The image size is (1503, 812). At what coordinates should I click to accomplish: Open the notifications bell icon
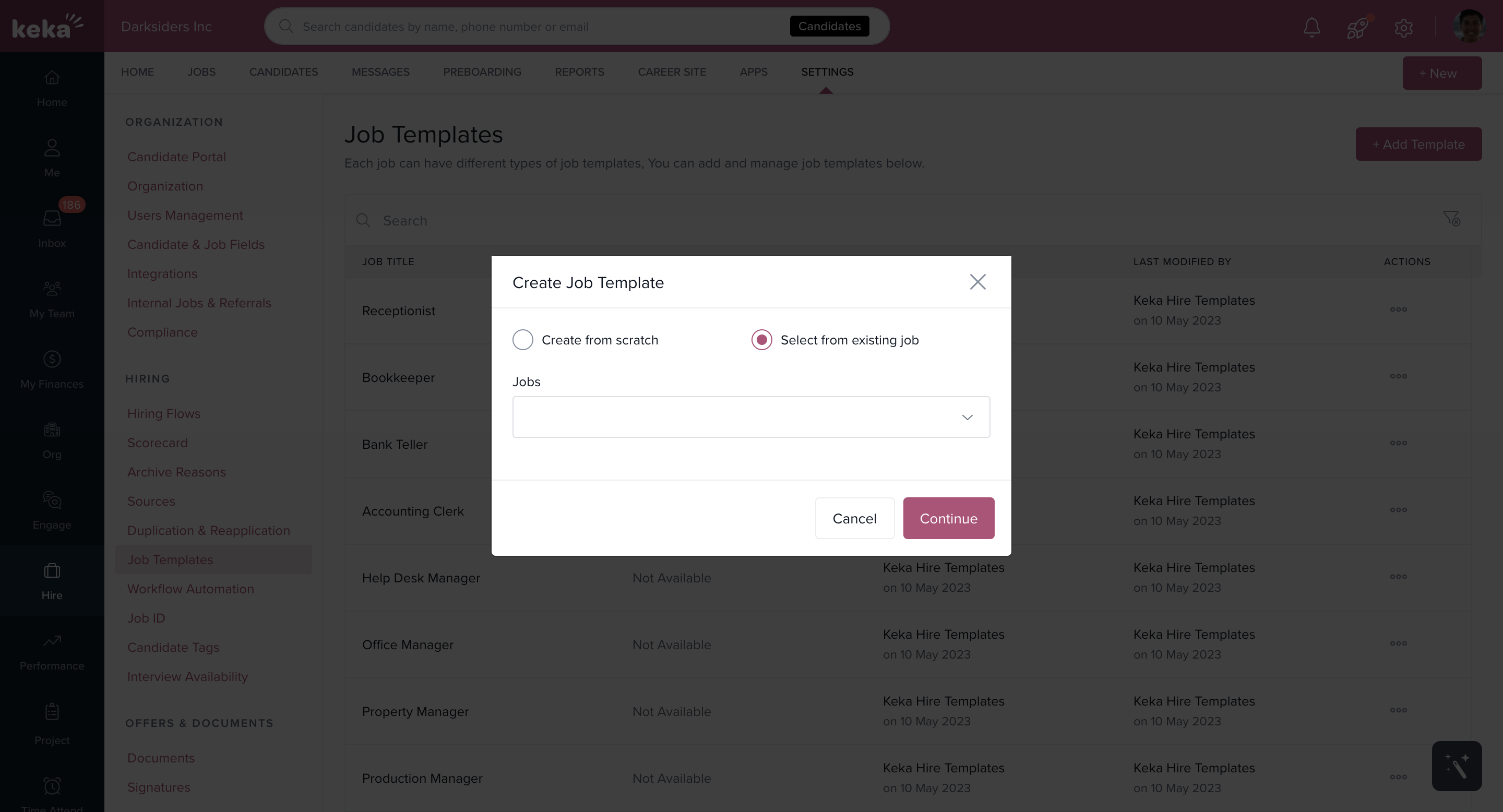click(1311, 27)
